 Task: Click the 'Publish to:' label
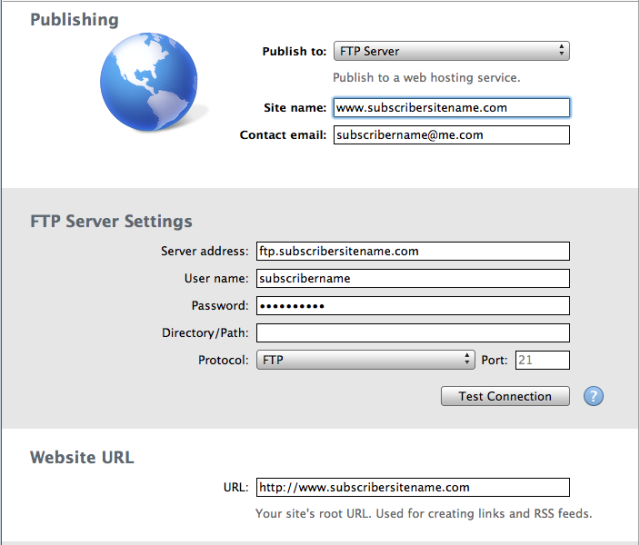pos(294,51)
